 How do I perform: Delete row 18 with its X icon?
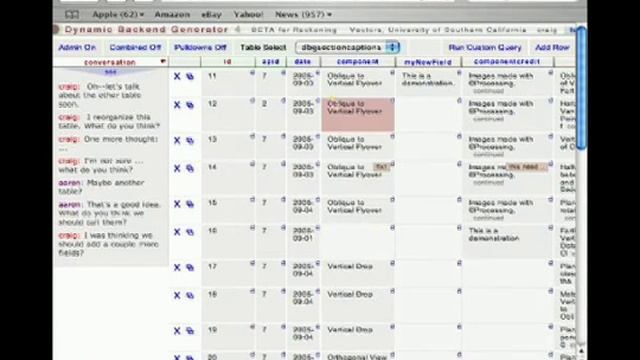coord(177,295)
